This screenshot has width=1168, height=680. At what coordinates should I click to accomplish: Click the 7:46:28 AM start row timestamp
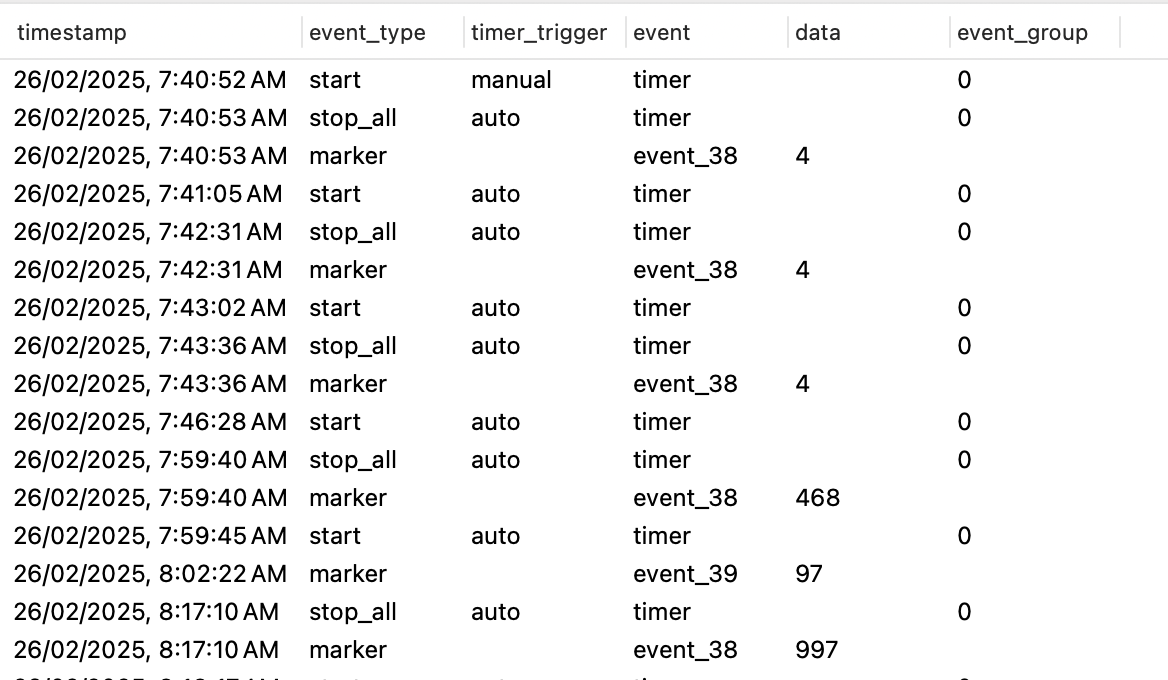[x=150, y=422]
